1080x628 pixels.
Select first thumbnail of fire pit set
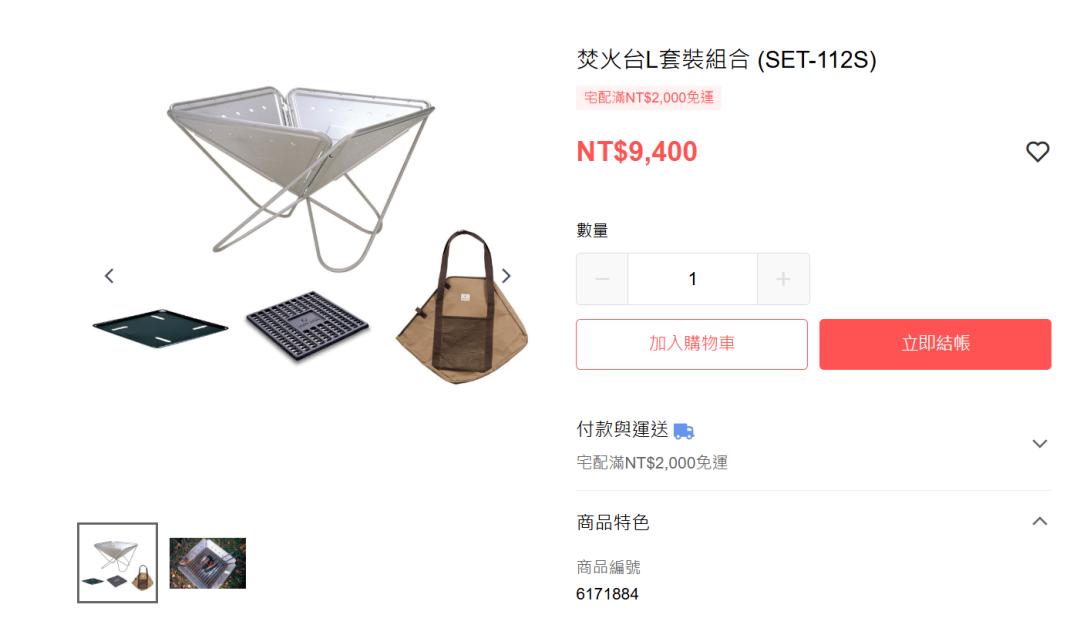coord(118,563)
